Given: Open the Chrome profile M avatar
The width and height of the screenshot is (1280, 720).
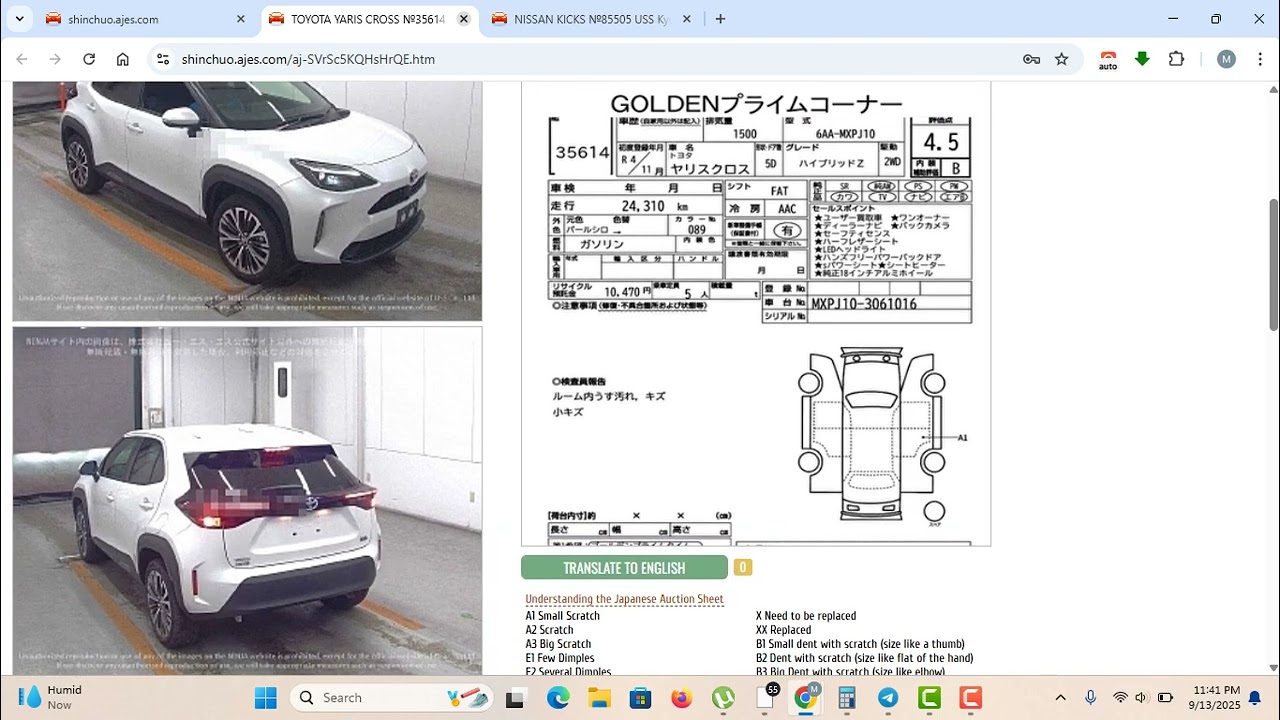Looking at the screenshot, I should click(1226, 59).
